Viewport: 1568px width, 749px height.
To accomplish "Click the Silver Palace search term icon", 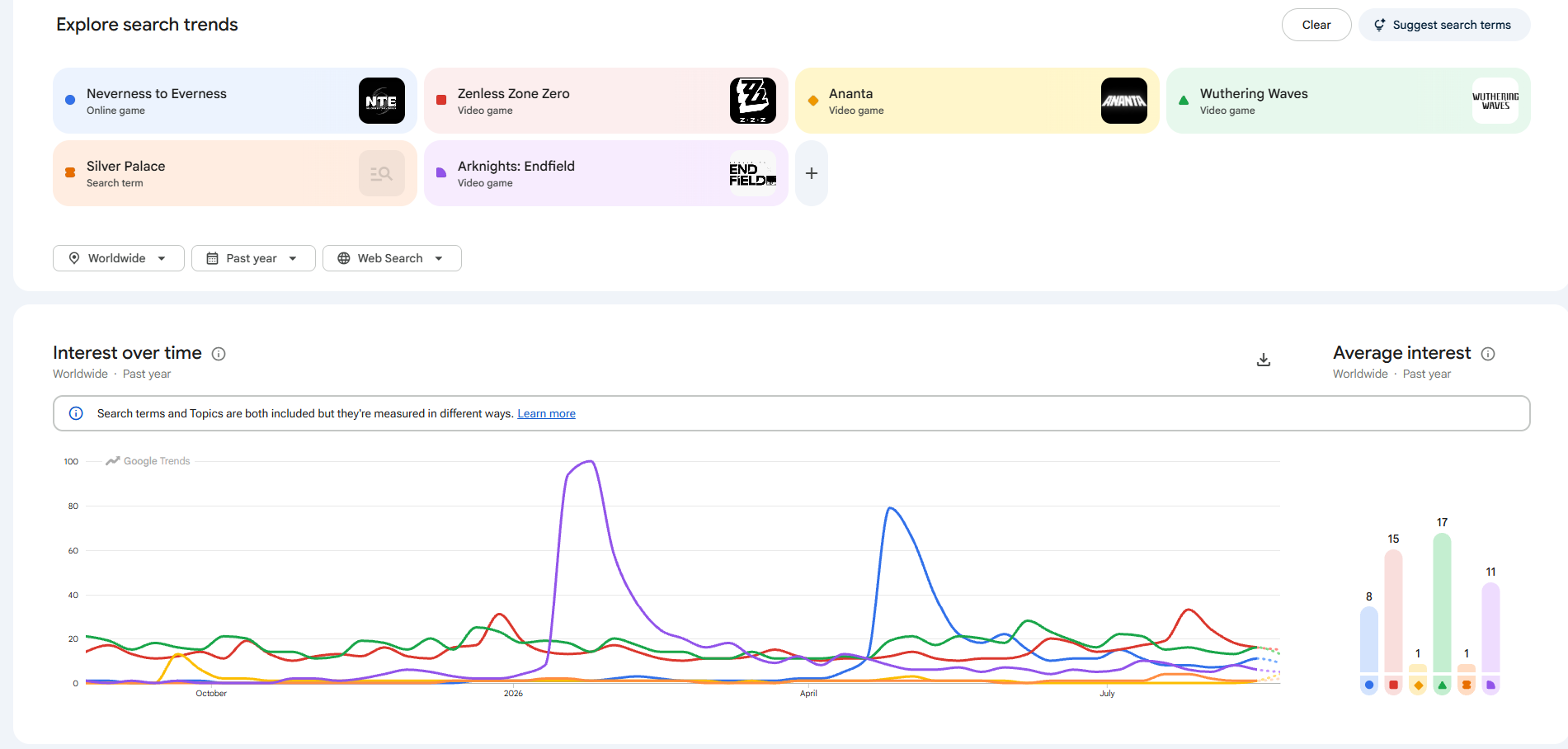I will [x=382, y=173].
